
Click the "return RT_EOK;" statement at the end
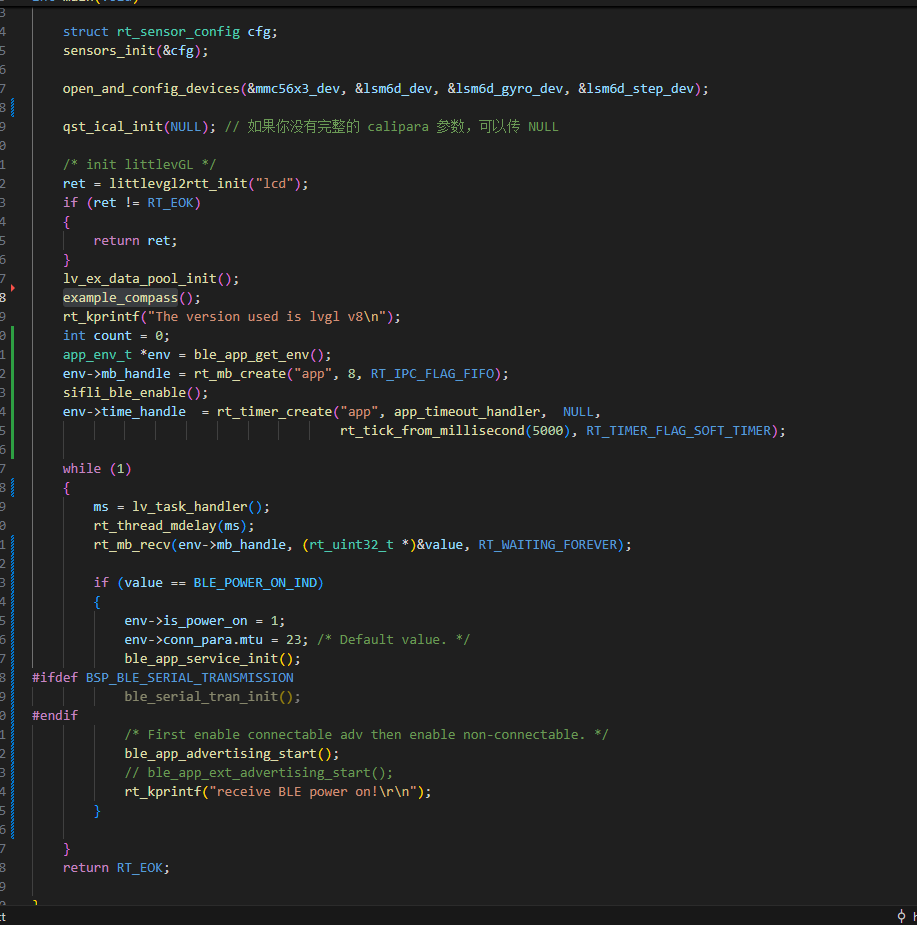pyautogui.click(x=116, y=868)
